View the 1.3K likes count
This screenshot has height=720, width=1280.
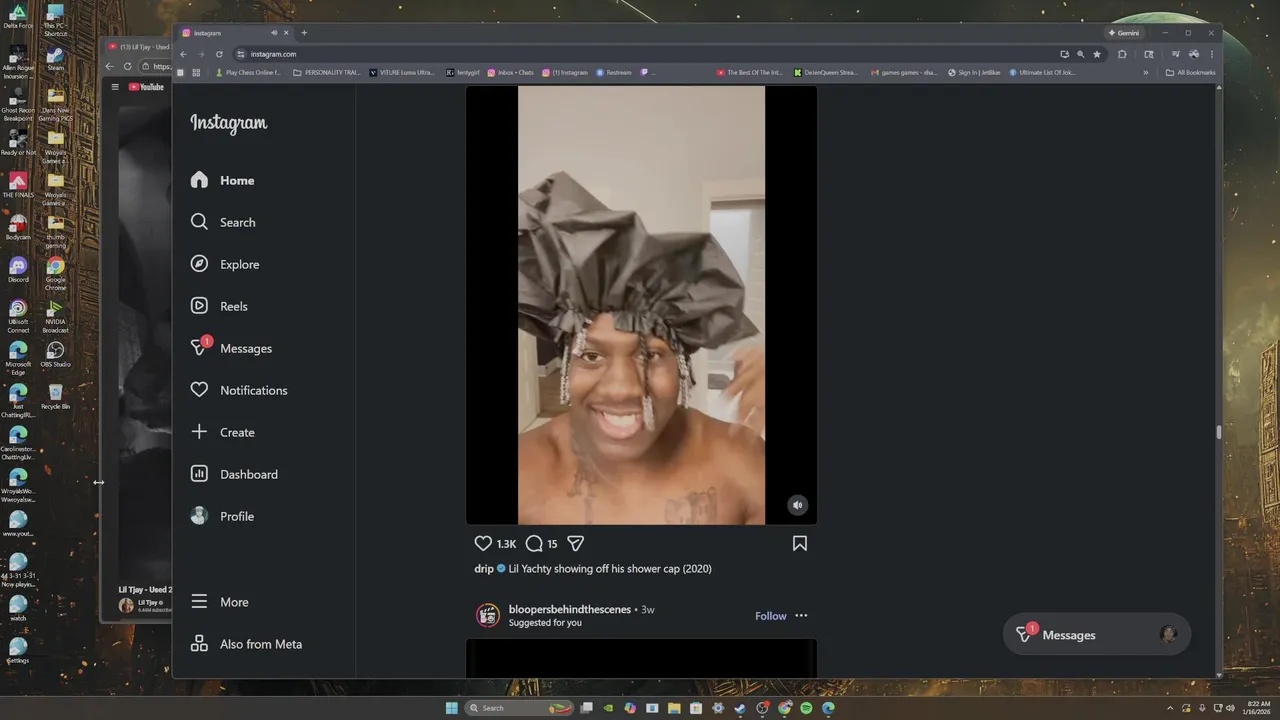pyautogui.click(x=506, y=544)
